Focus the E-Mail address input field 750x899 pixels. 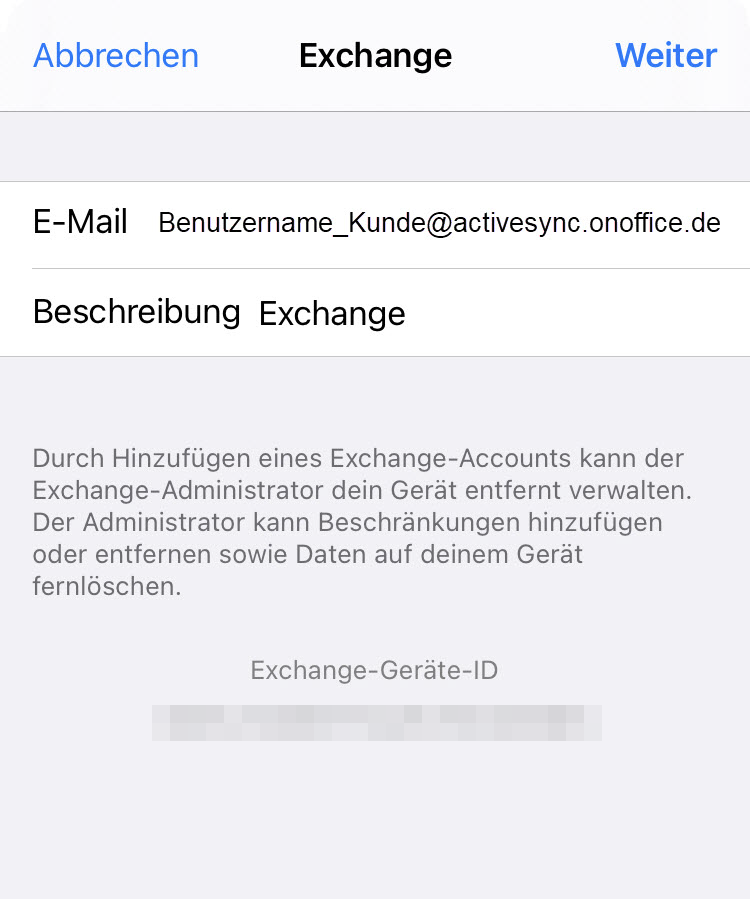439,223
